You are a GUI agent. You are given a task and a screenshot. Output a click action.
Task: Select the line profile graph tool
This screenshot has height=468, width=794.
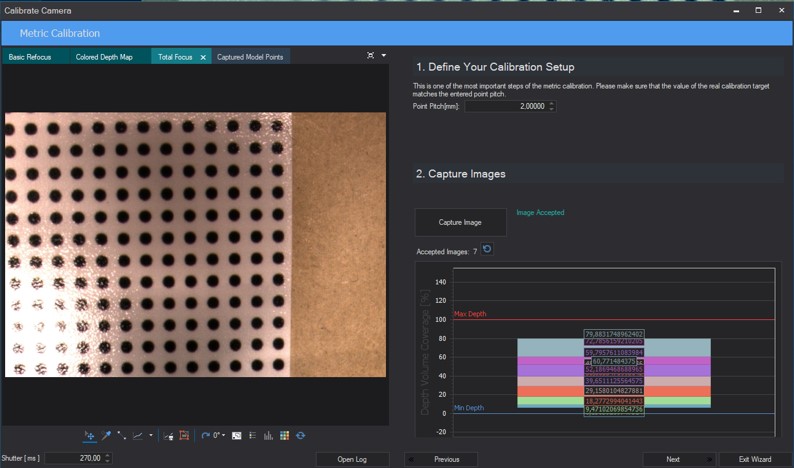coord(137,436)
